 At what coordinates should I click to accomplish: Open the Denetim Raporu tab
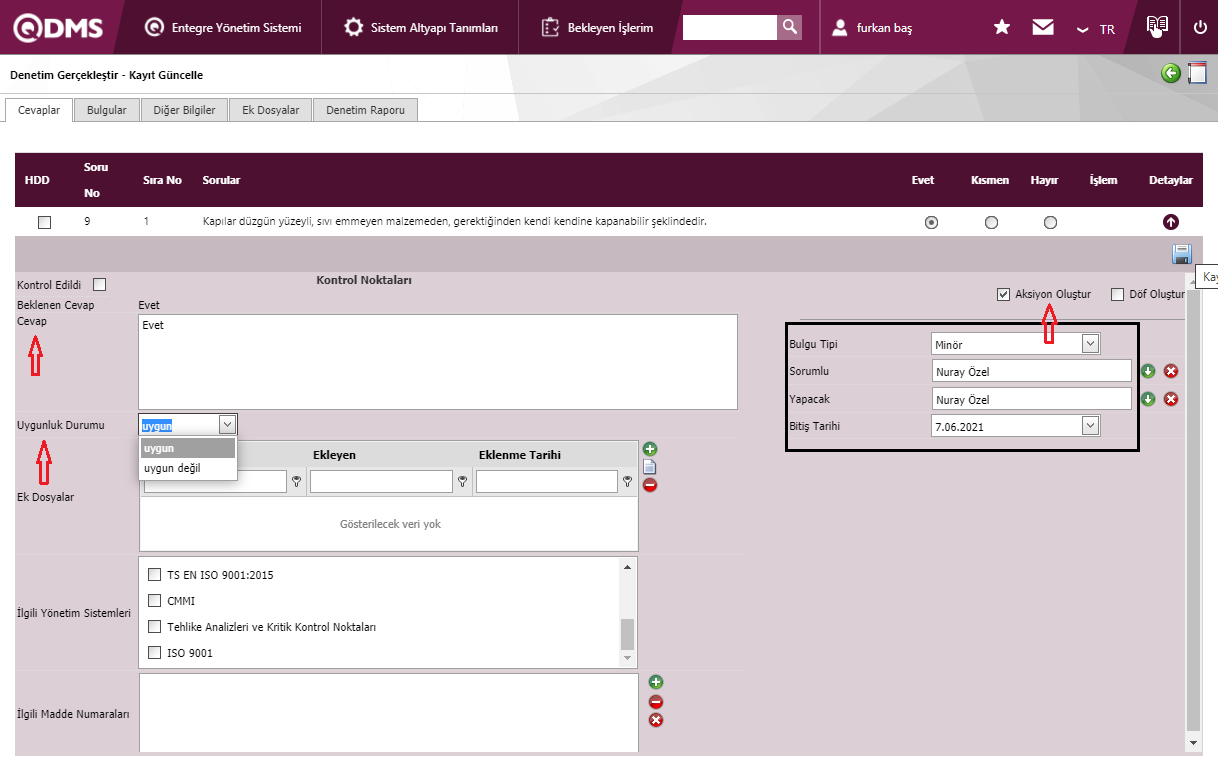click(x=365, y=110)
